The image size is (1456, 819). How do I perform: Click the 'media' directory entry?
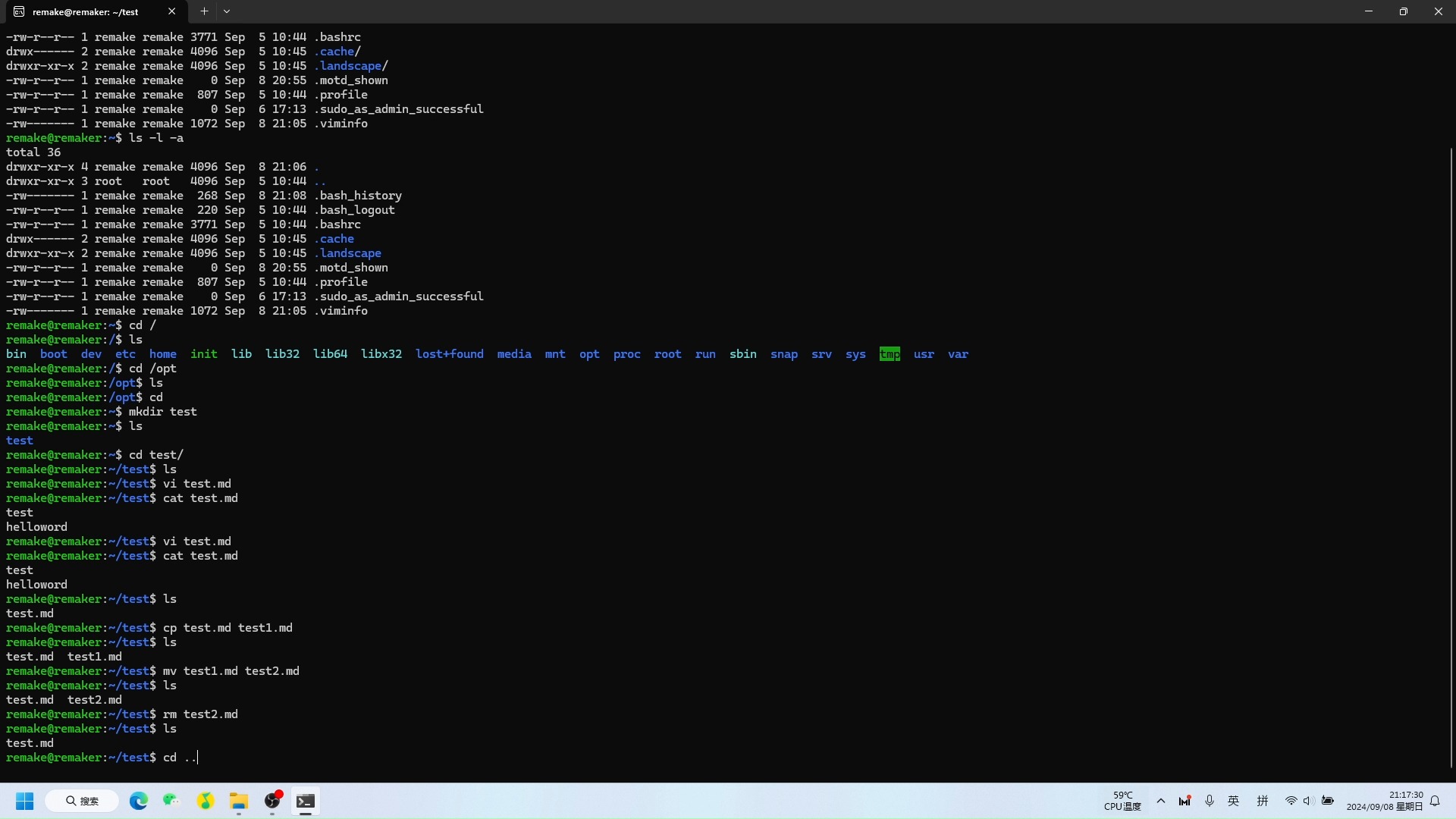(x=514, y=354)
